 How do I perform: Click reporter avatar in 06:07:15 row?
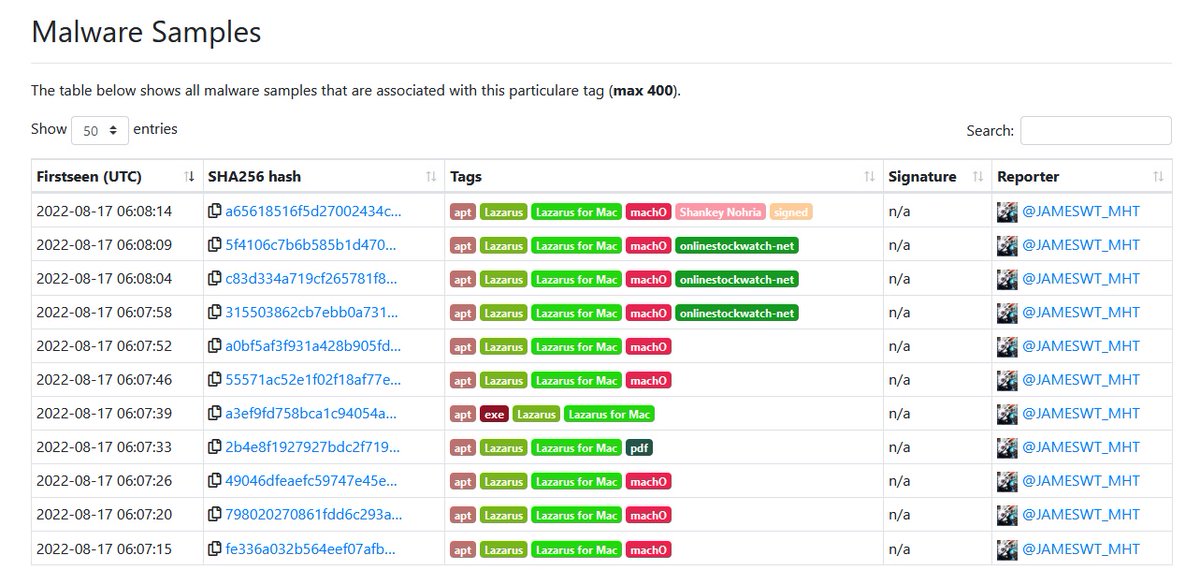1007,550
